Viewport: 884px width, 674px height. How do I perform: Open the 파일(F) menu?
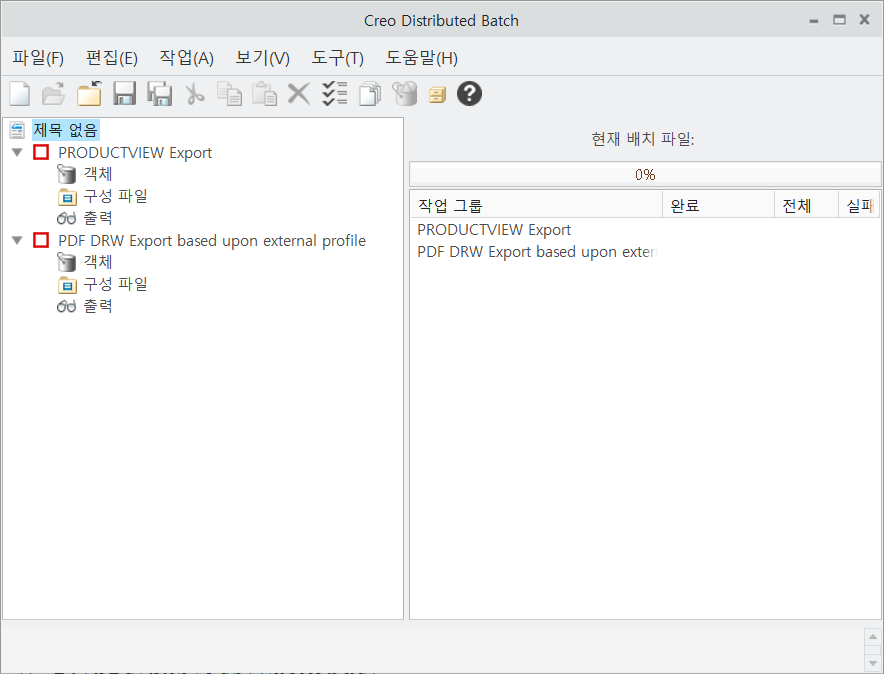click(38, 57)
